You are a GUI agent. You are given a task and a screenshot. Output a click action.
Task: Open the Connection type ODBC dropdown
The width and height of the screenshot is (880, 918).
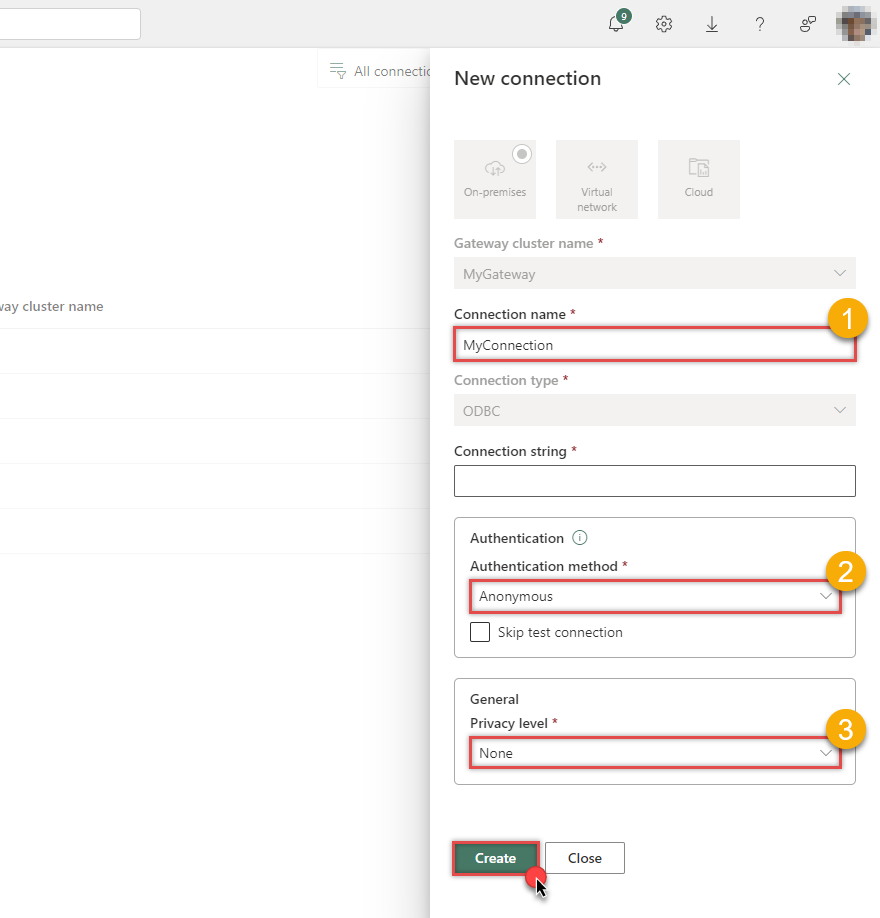[655, 410]
